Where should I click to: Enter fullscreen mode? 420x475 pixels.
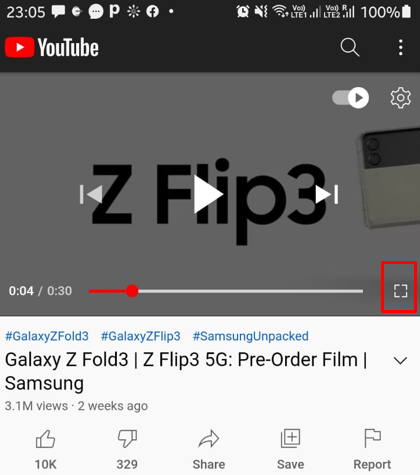(x=400, y=291)
